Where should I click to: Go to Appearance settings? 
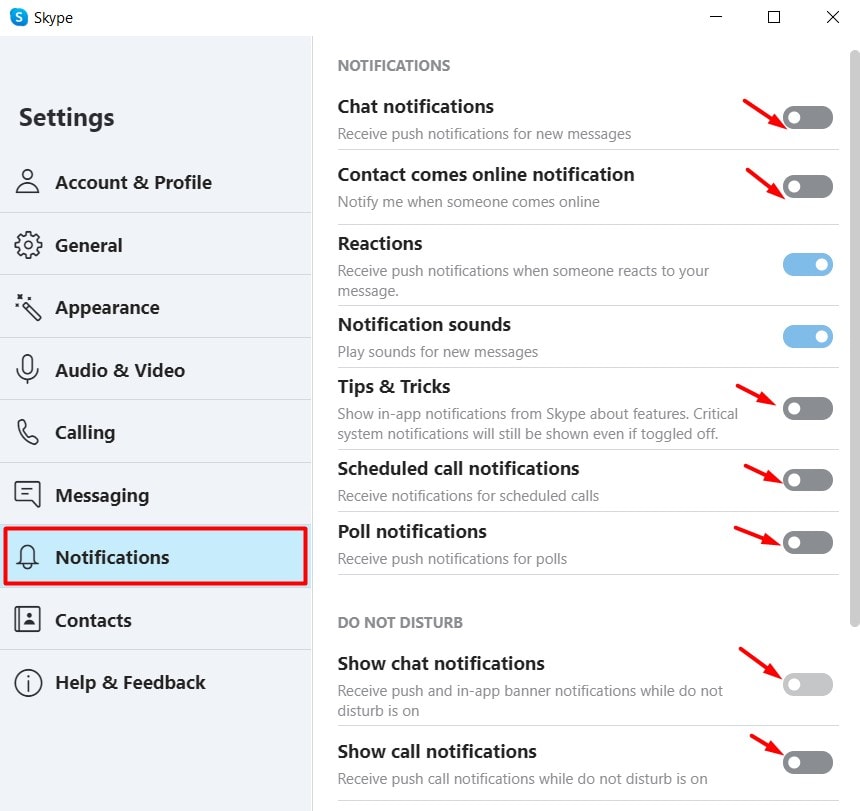[x=156, y=307]
